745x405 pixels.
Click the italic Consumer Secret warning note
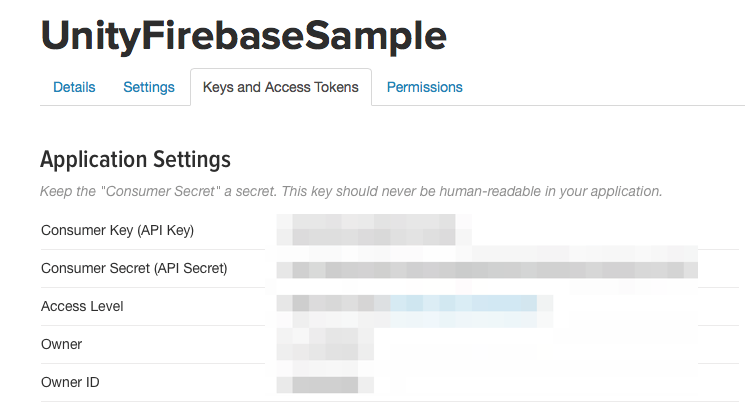[350, 190]
